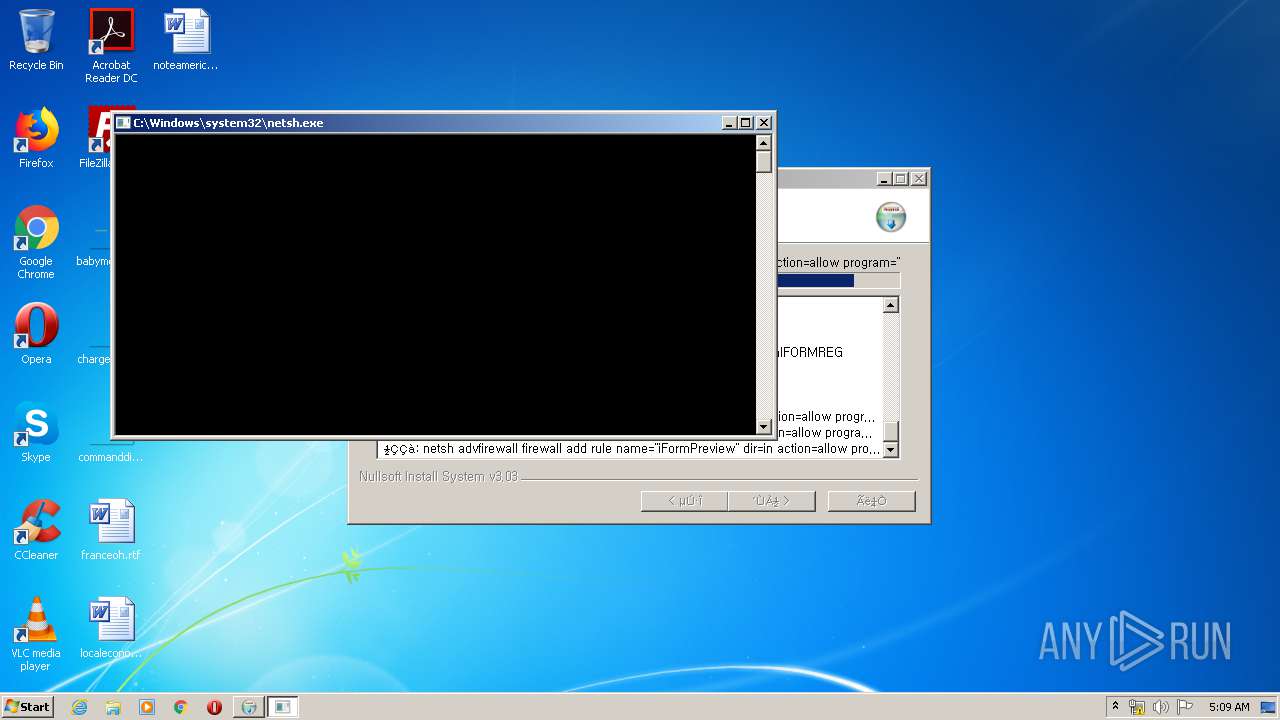
Task: Click the installer progress bar
Action: coord(838,281)
